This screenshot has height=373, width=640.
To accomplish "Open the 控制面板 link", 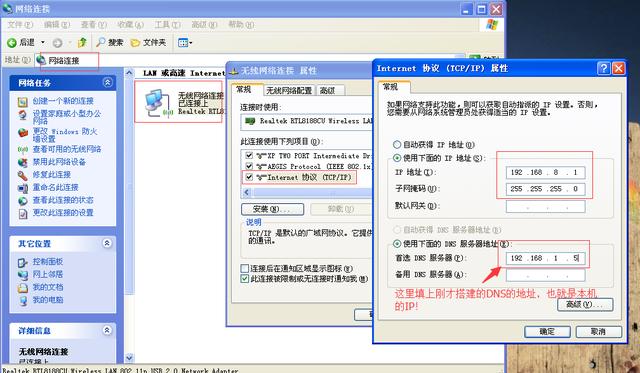I will [48, 262].
